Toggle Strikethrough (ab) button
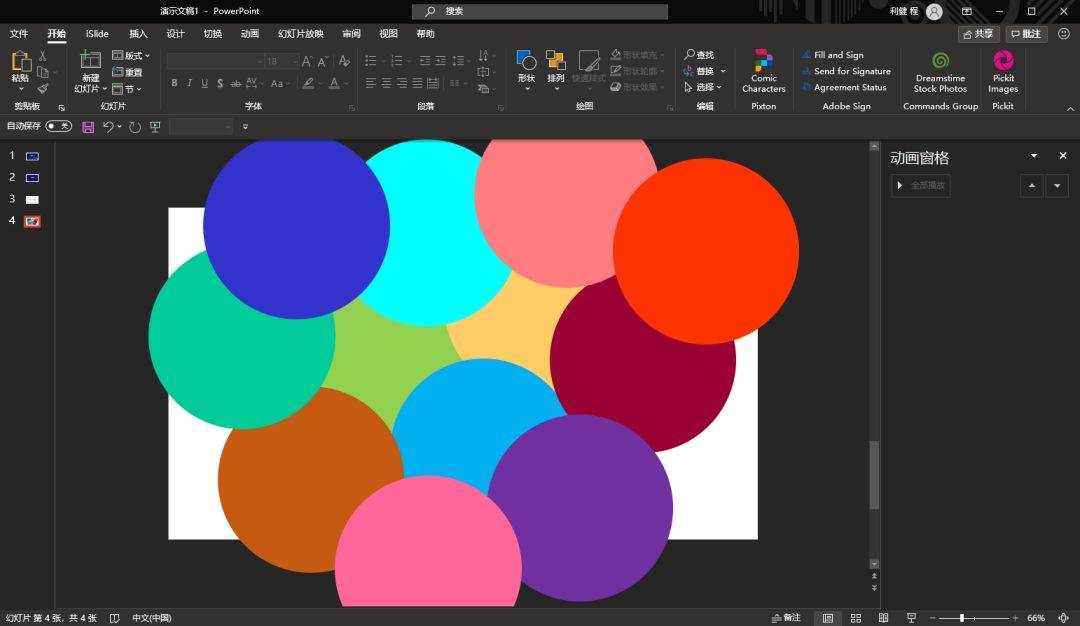1080x626 pixels. click(x=236, y=83)
